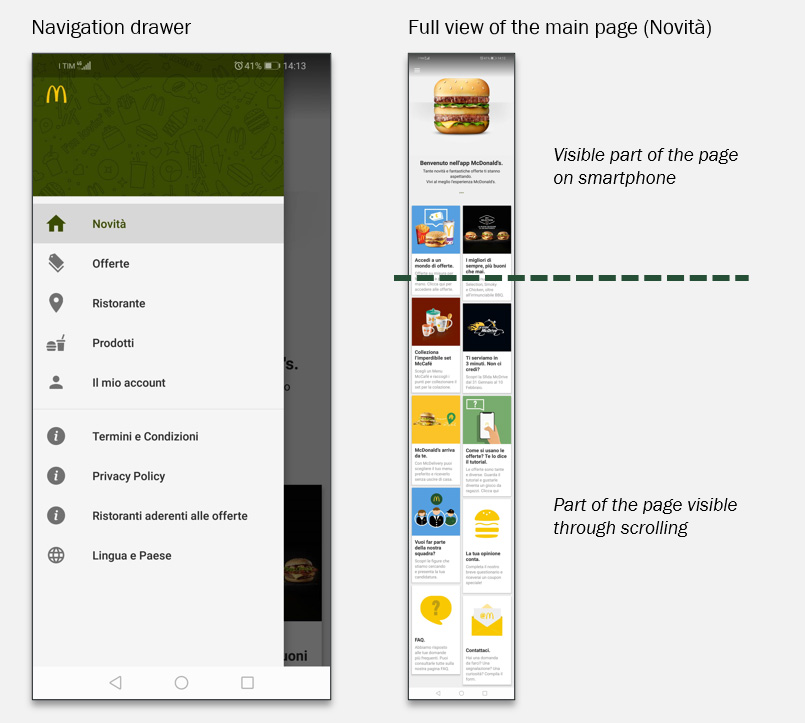This screenshot has height=723, width=805.
Task: Open Ristoranti aderenti alle offerte
Action: pyautogui.click(x=169, y=515)
